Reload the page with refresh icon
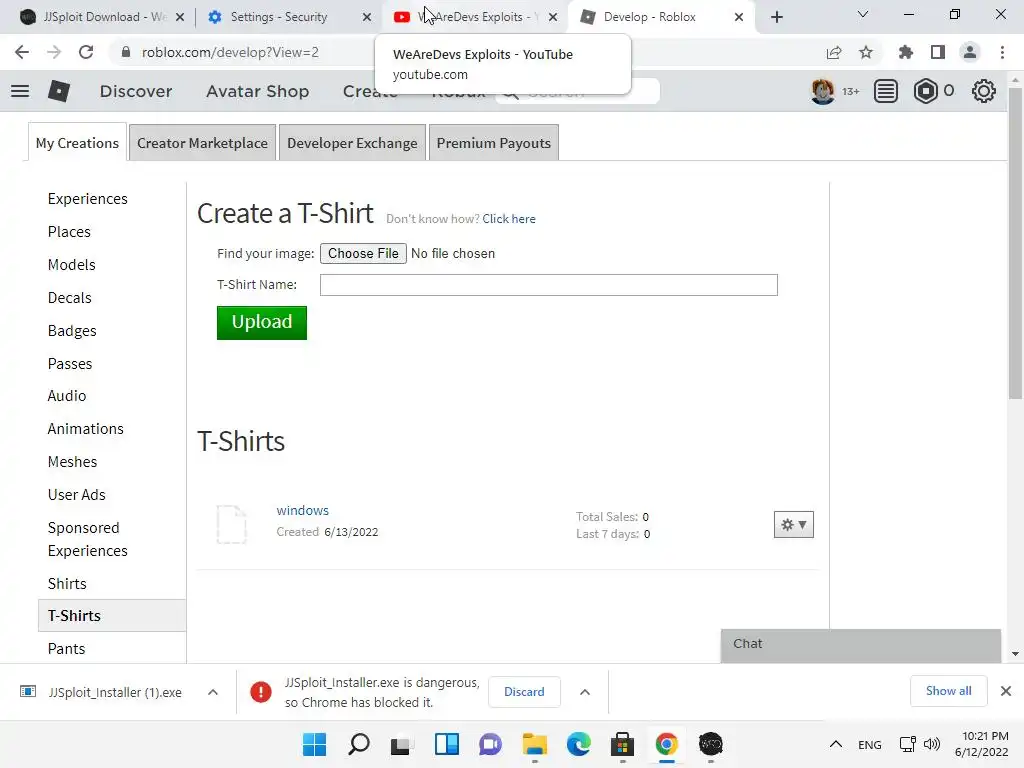This screenshot has height=768, width=1024. pos(86,52)
